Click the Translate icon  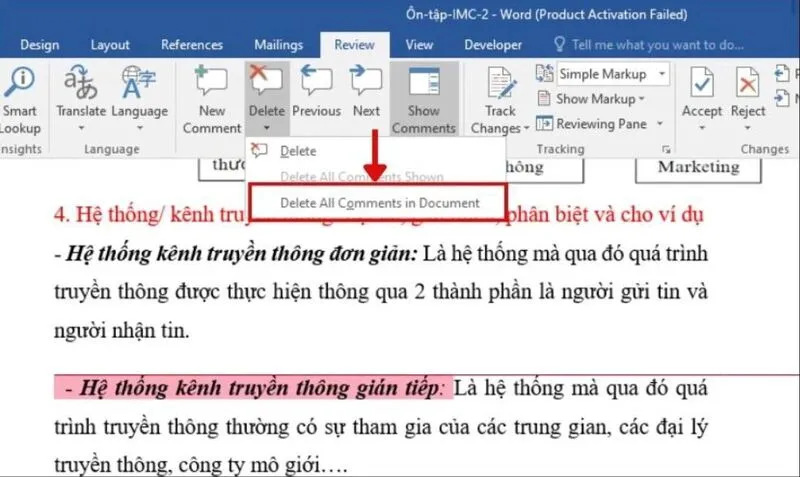point(80,83)
